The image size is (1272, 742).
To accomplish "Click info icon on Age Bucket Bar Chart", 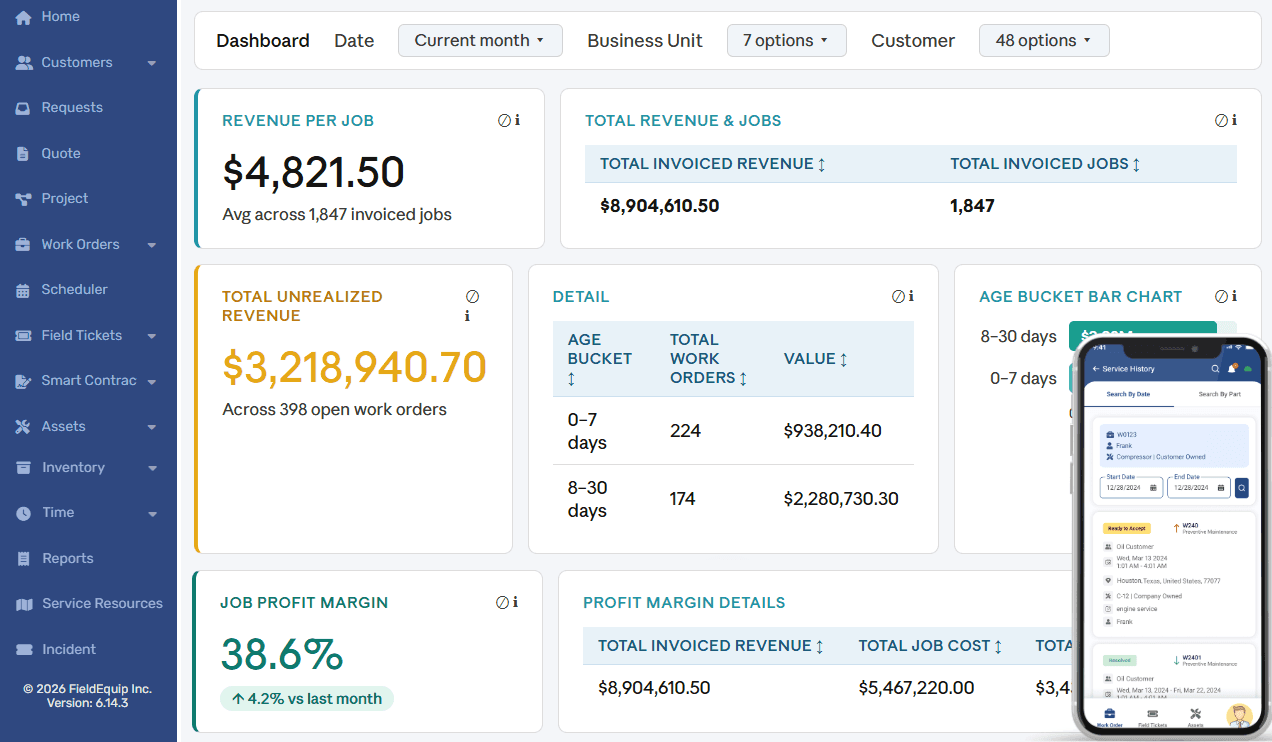I will coord(1234,296).
